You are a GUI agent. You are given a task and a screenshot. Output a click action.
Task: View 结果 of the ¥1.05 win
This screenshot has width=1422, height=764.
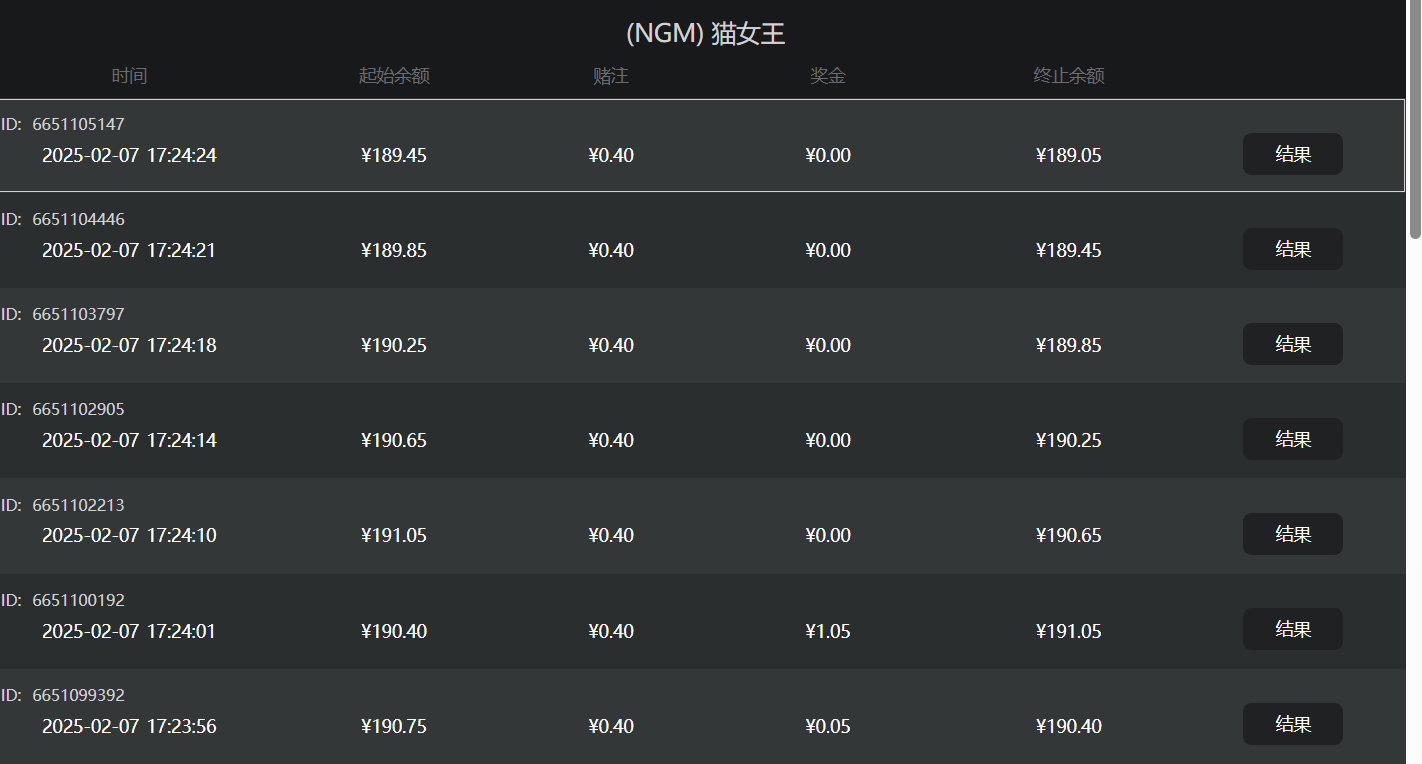coord(1292,629)
